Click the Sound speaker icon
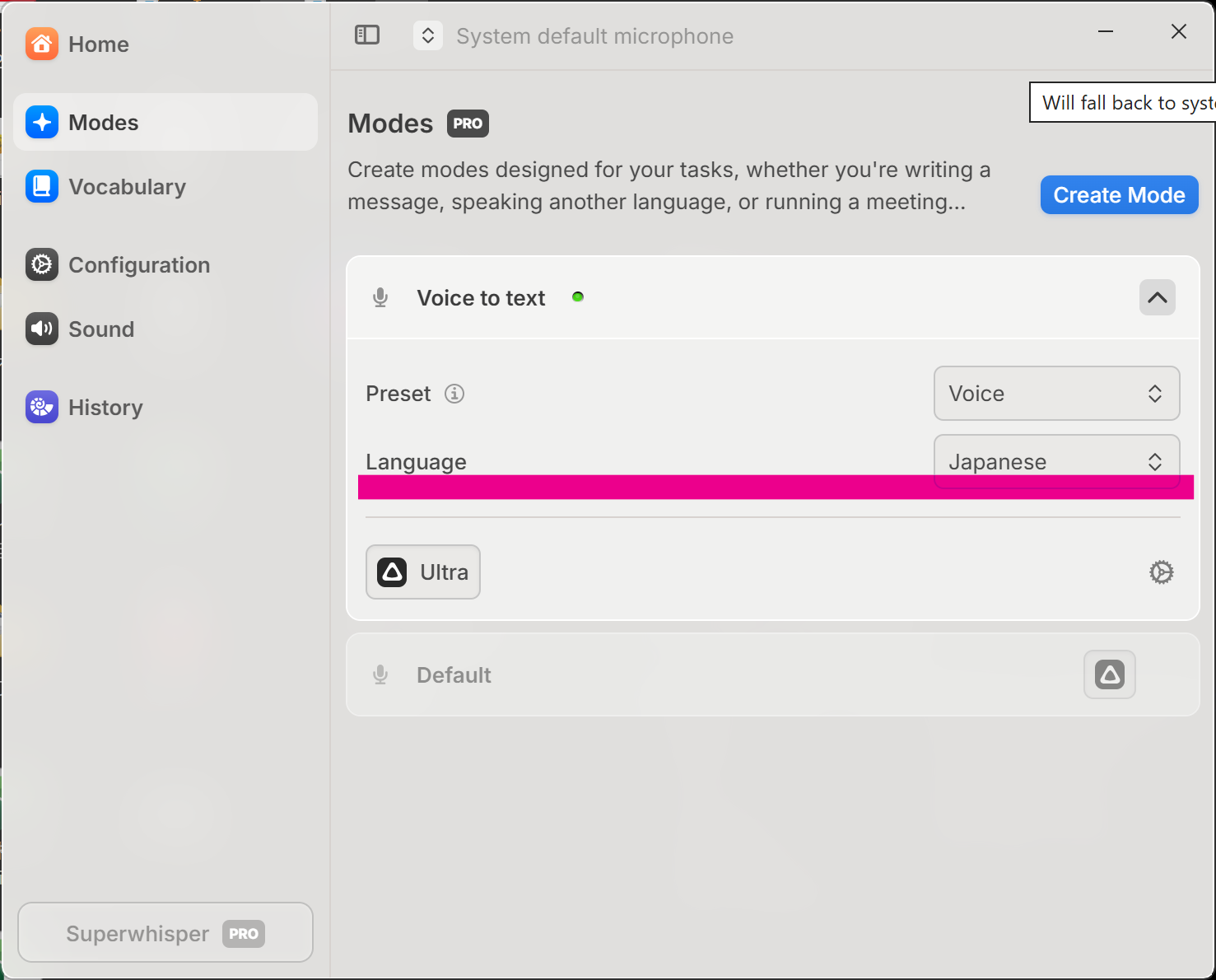The width and height of the screenshot is (1216, 980). 42,329
